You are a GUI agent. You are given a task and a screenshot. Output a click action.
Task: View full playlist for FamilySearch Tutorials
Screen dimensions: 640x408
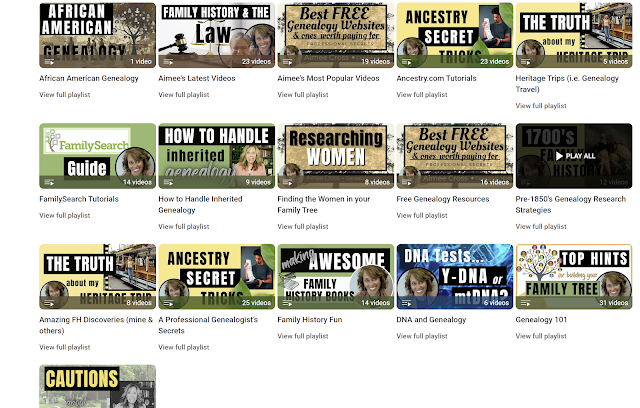pyautogui.click(x=64, y=215)
